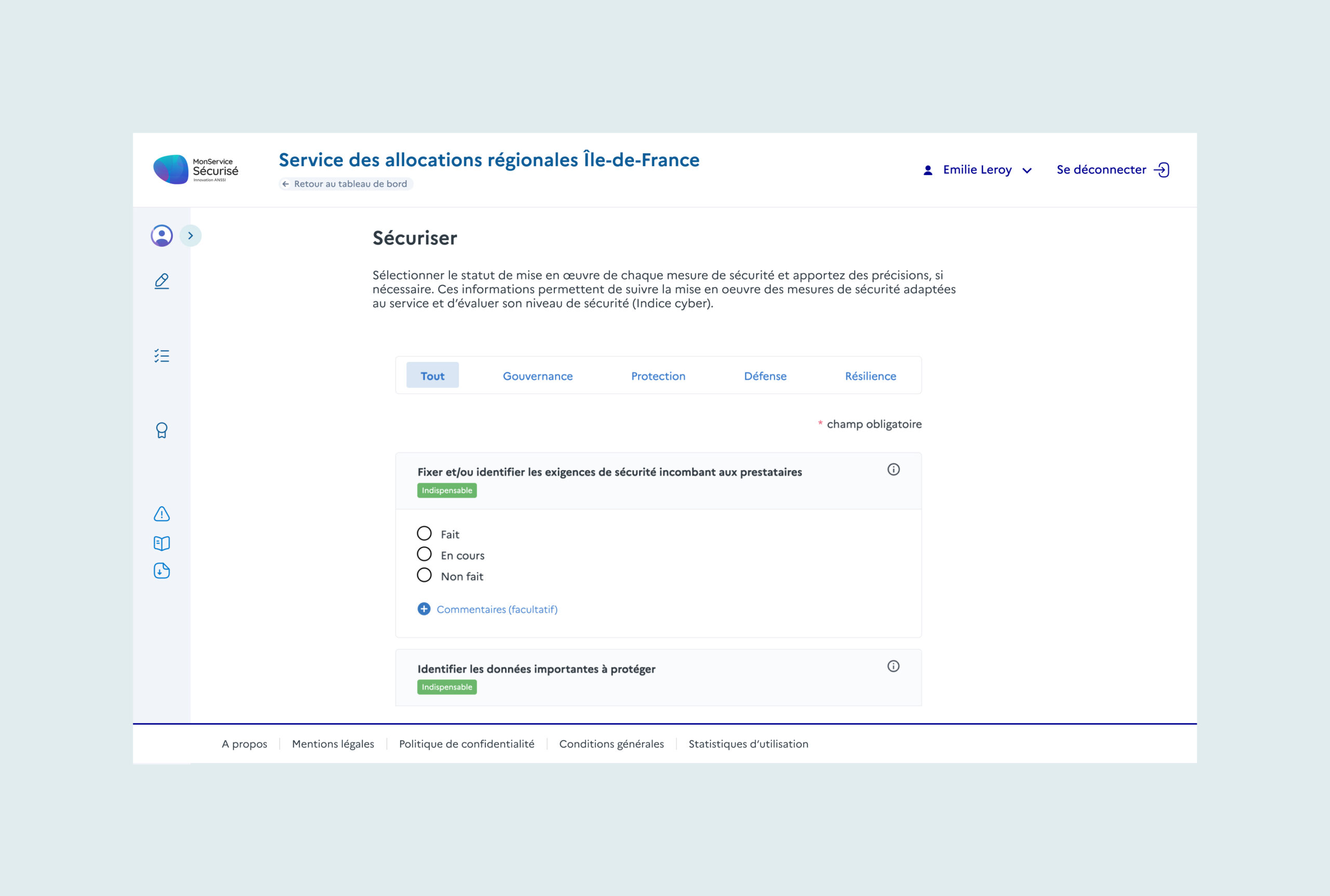Click the pencil edit icon in sidebar
This screenshot has width=1330, height=896.
point(162,281)
